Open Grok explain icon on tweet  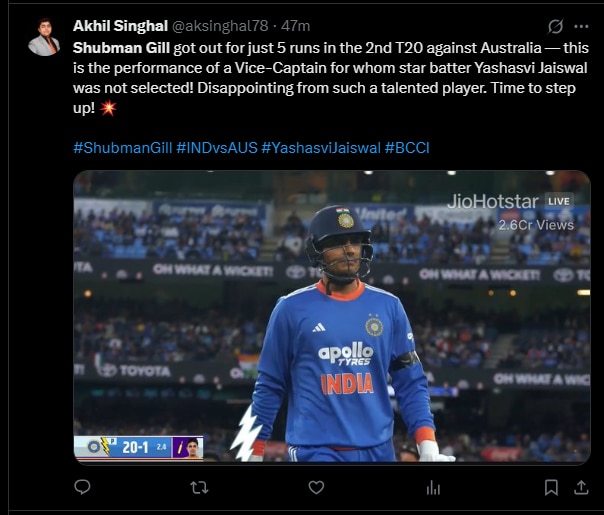tap(555, 27)
